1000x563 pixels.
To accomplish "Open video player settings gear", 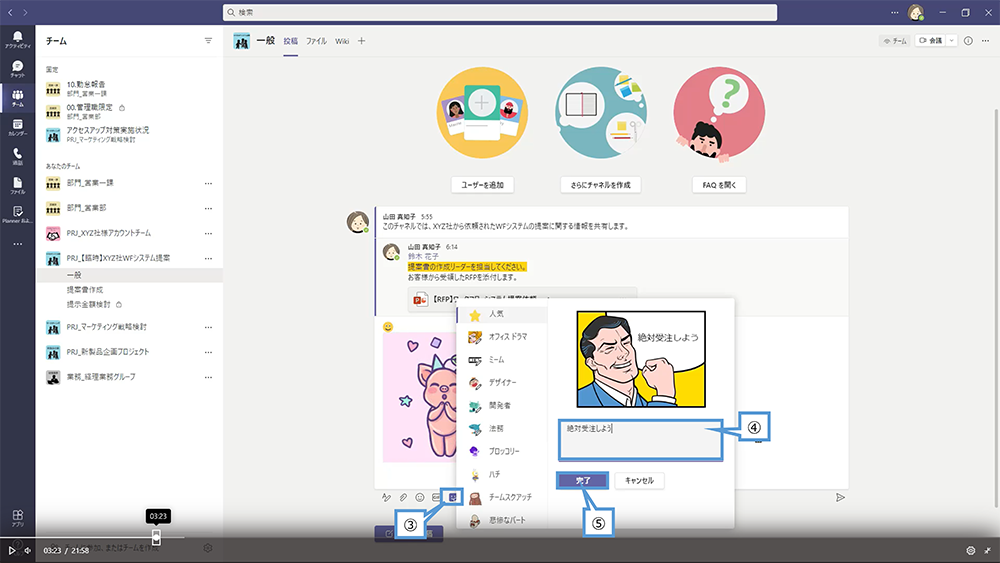I will [x=971, y=550].
